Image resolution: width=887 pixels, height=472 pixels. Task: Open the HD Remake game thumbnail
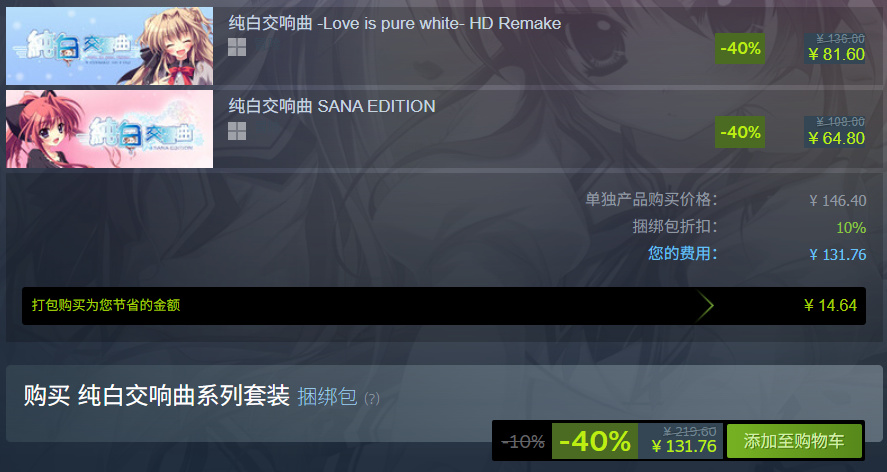(110, 46)
